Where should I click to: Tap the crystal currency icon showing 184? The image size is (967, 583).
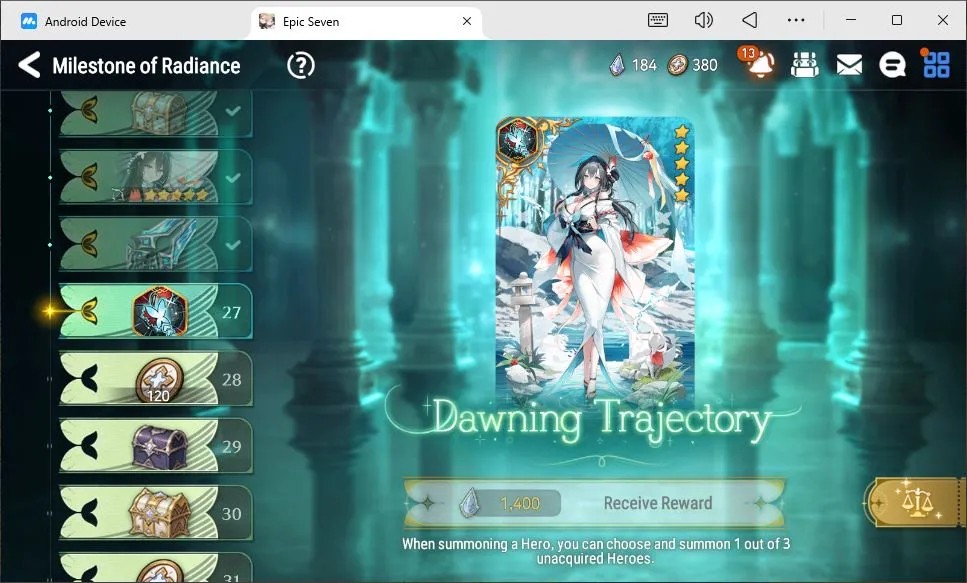617,65
